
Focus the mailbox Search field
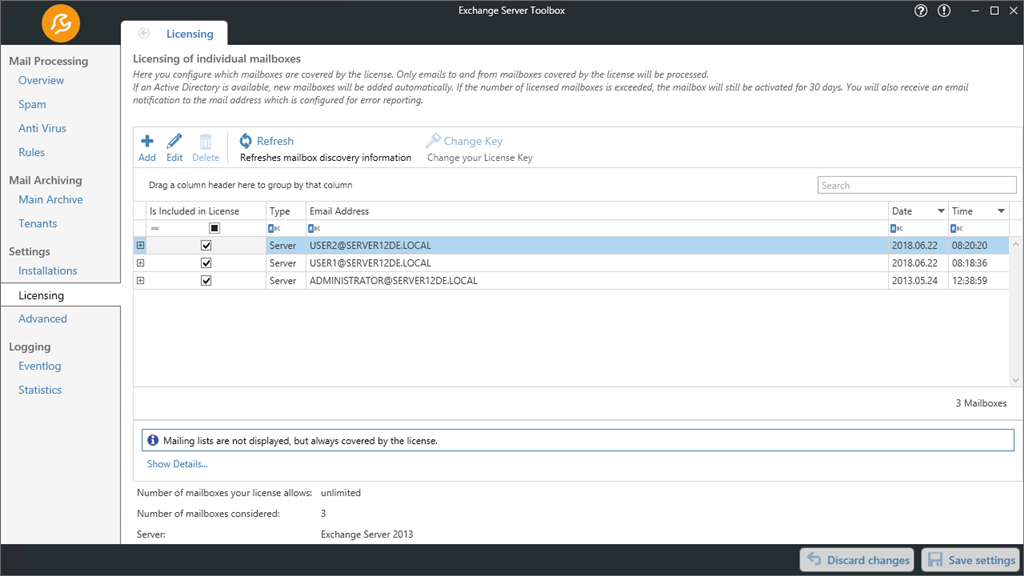(x=916, y=185)
